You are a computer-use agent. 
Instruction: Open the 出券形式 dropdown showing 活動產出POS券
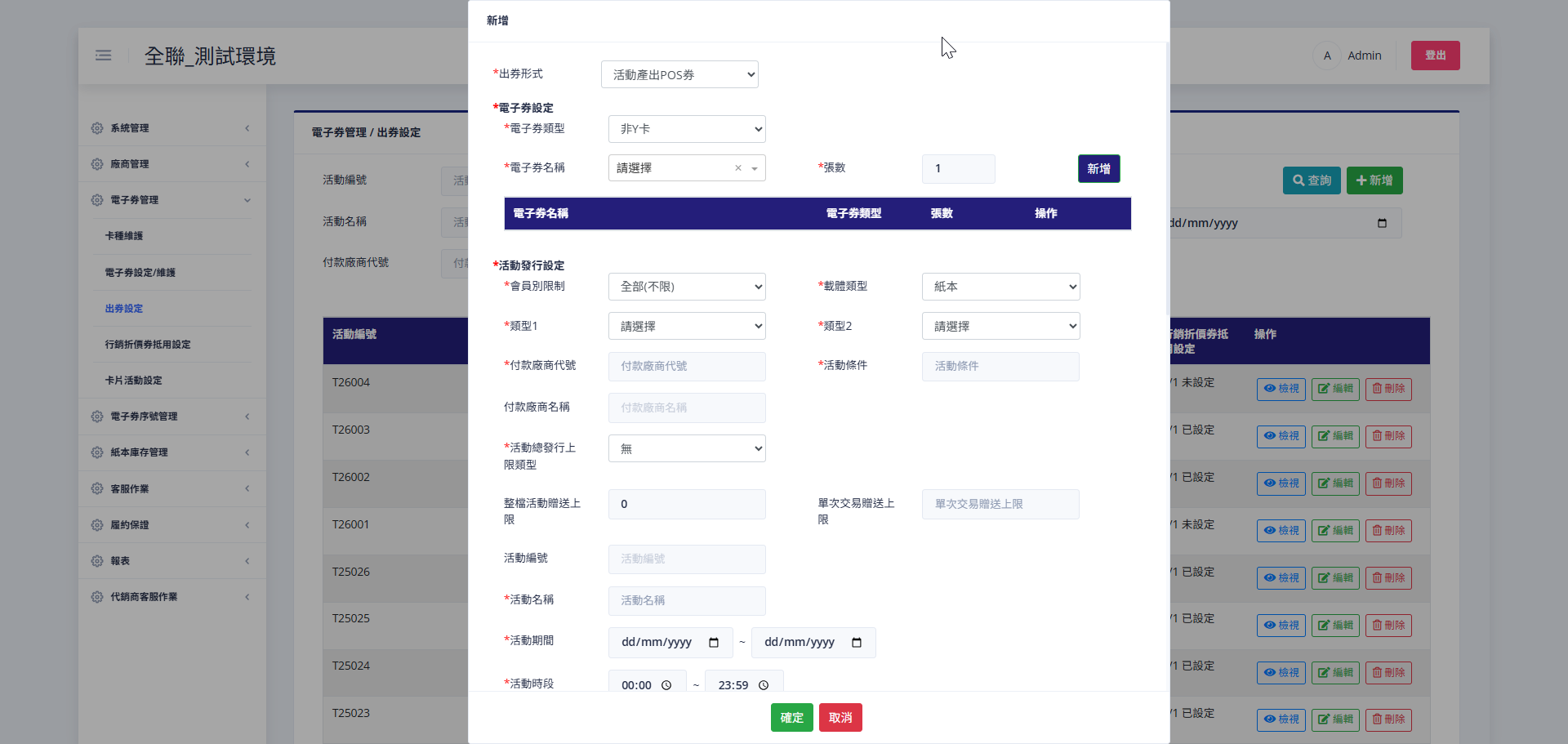(x=679, y=74)
